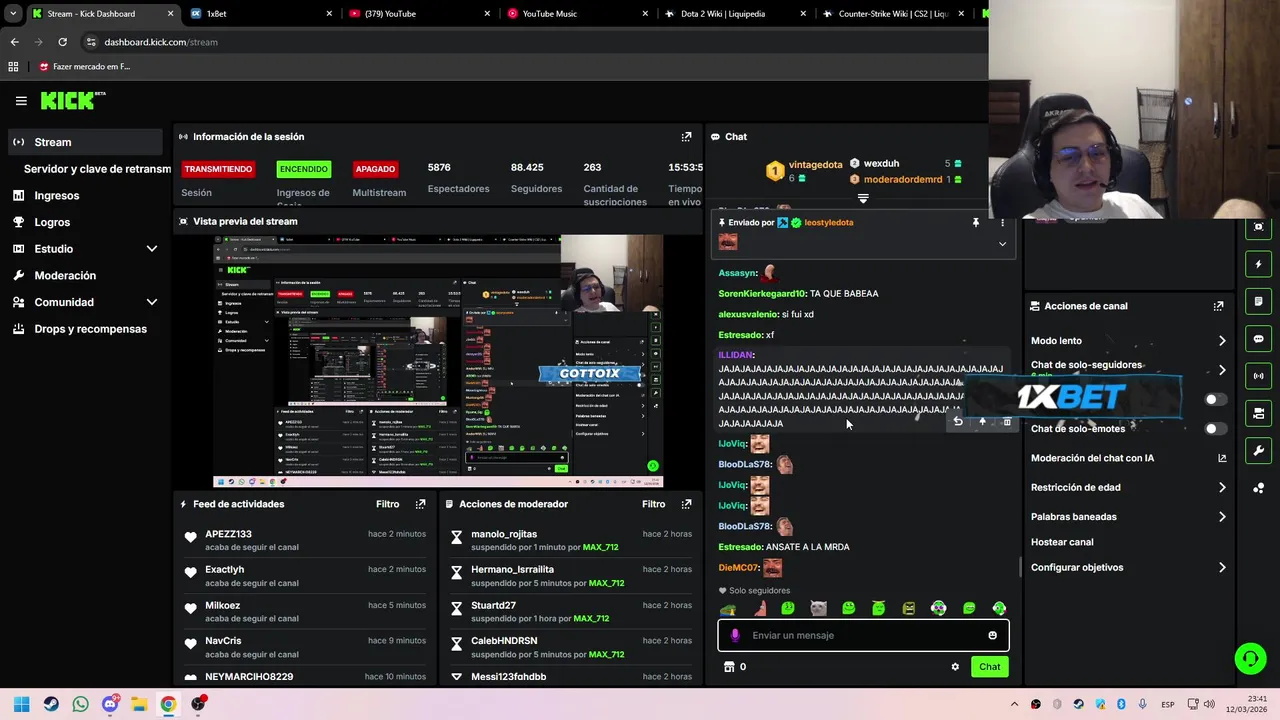Open Logros in the sidebar
1280x720 pixels.
tap(52, 222)
